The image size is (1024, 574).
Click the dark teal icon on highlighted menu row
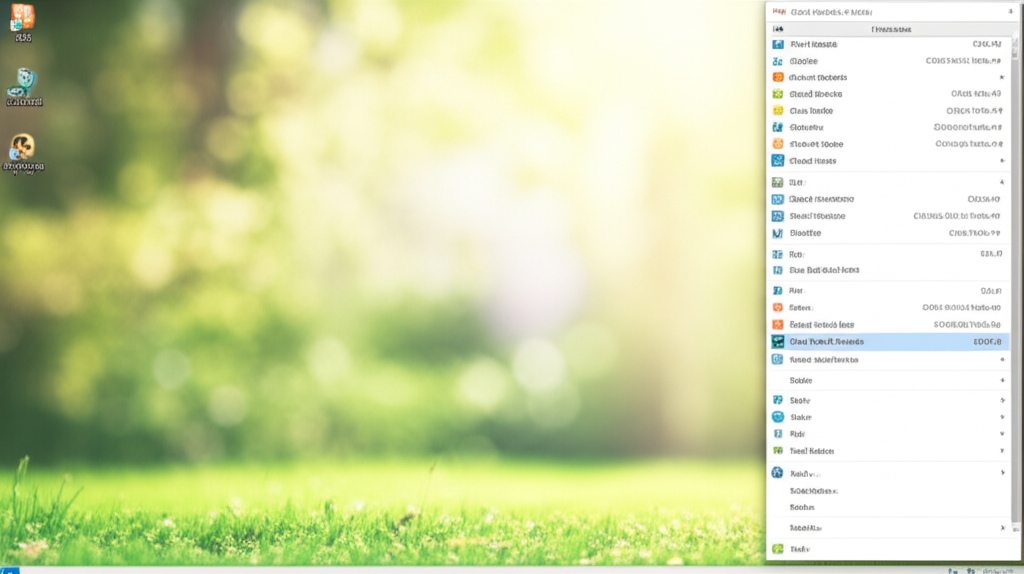(x=778, y=342)
